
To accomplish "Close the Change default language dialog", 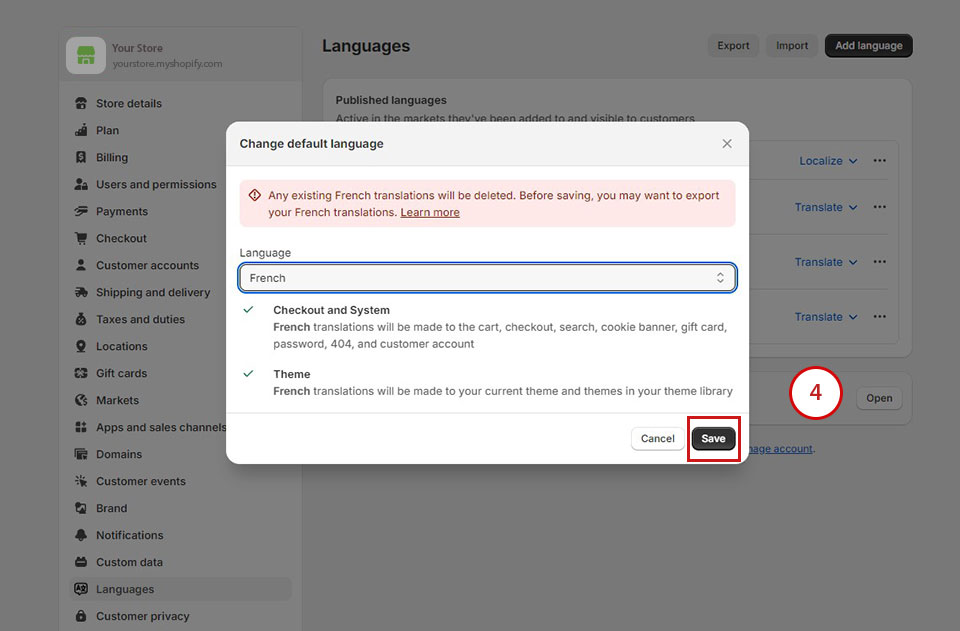I will tap(727, 143).
